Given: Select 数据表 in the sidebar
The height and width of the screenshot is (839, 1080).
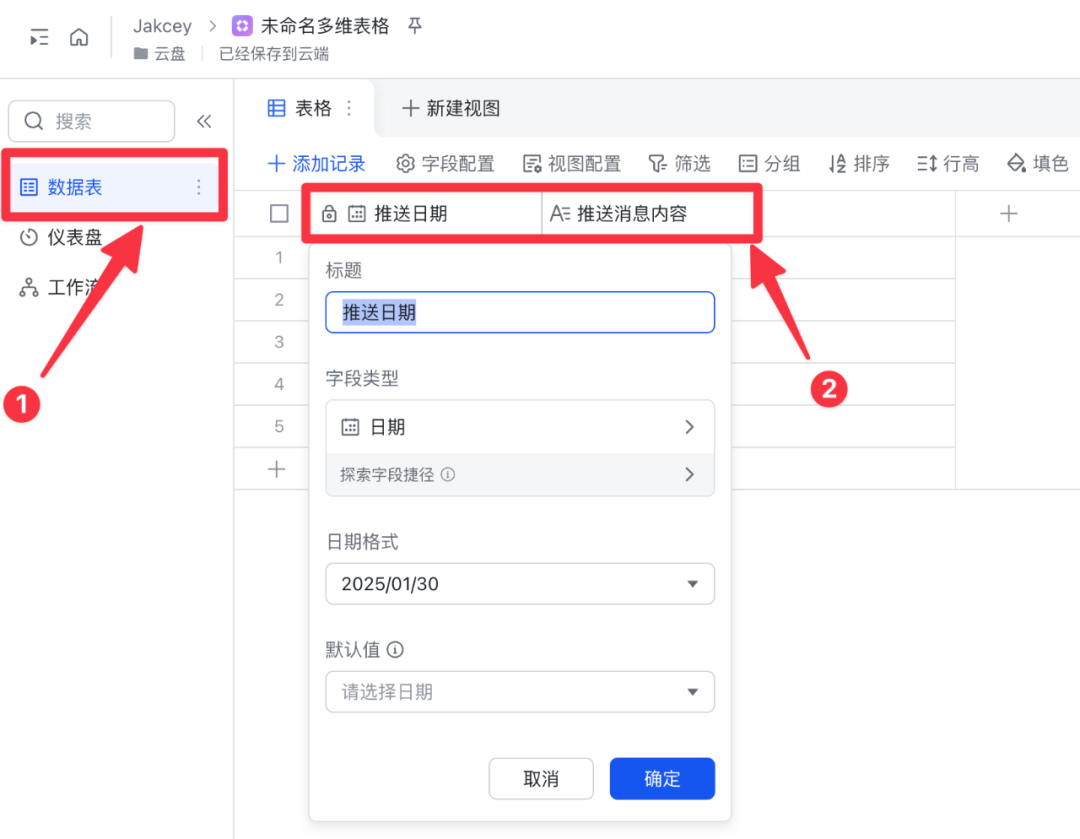Looking at the screenshot, I should coord(114,187).
